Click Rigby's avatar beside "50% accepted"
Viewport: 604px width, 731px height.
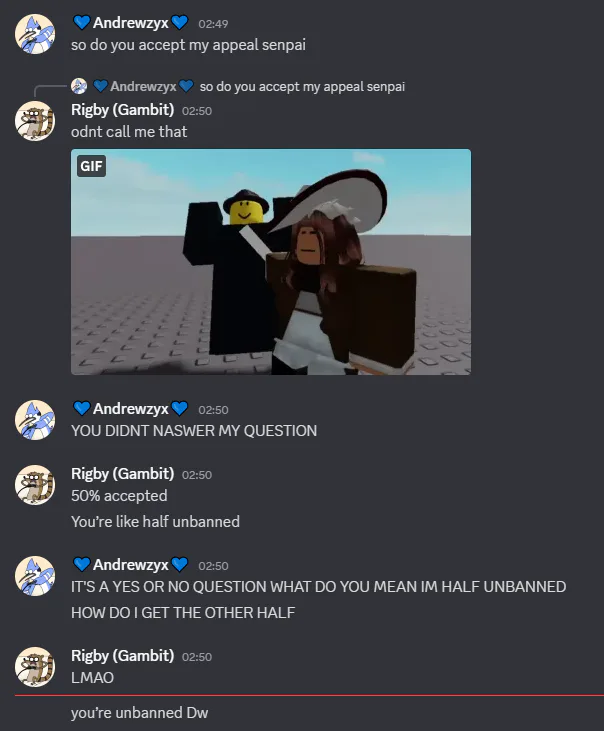pos(35,485)
